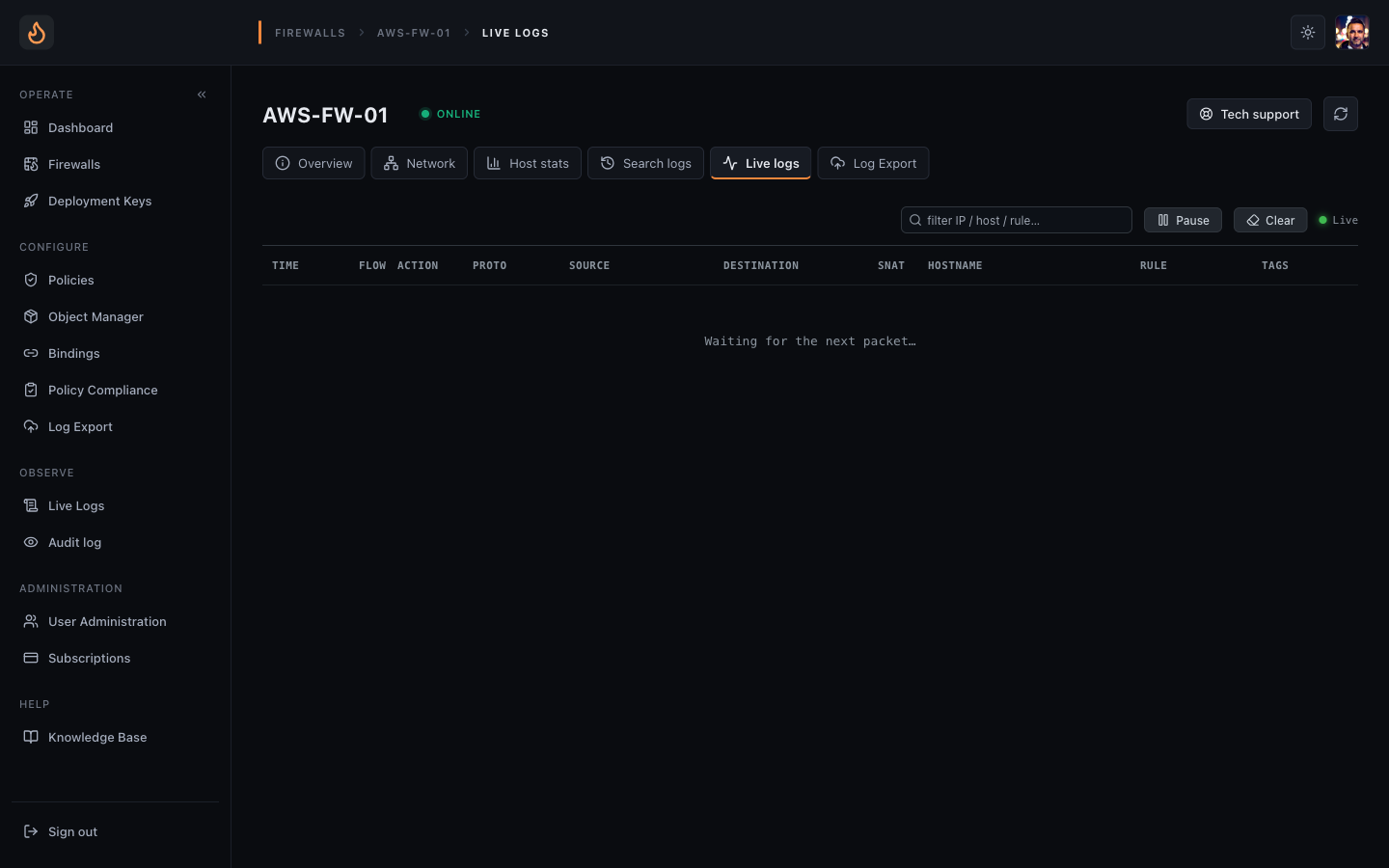The height and width of the screenshot is (868, 1389).
Task: Click the TIME column header
Action: (286, 265)
